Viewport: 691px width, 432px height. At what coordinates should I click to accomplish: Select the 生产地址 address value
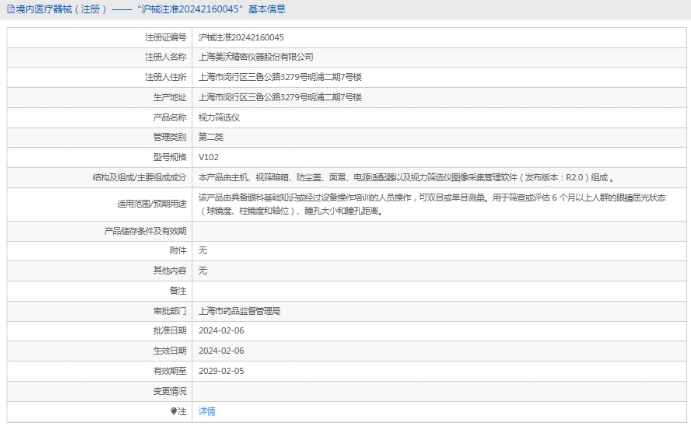[x=280, y=97]
